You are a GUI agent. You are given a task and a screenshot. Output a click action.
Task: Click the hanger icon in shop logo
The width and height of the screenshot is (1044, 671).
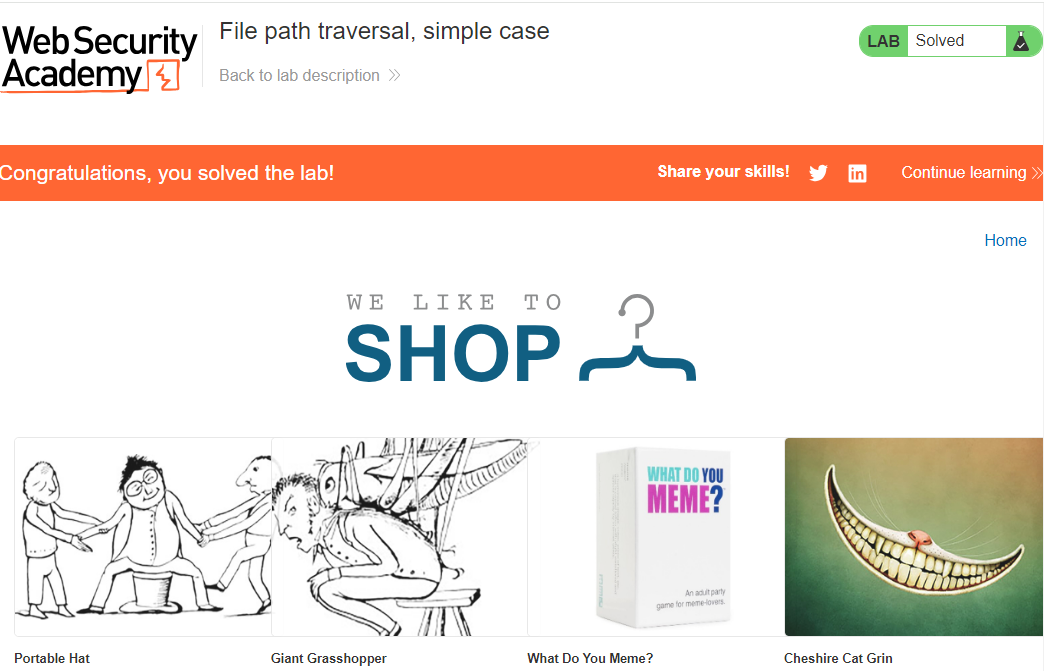point(637,337)
